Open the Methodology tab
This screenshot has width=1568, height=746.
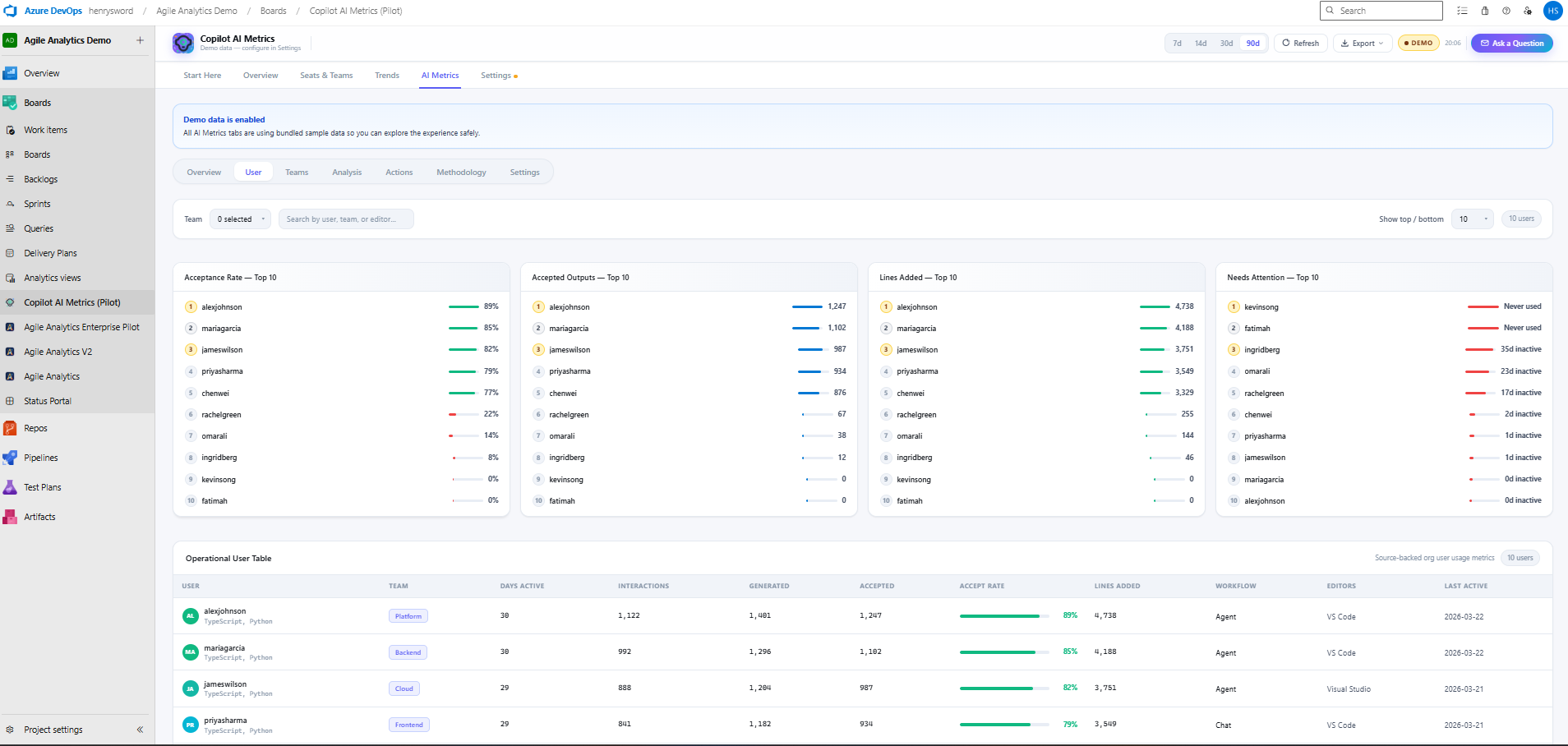click(460, 172)
